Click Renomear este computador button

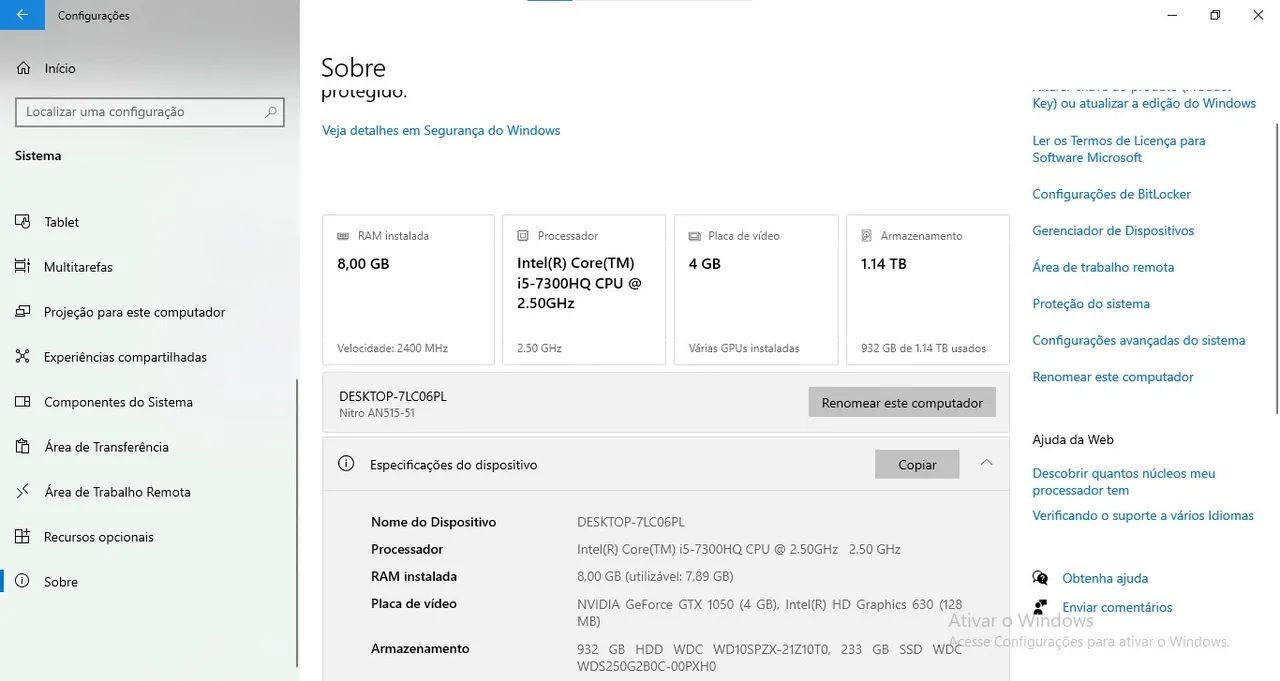tap(902, 402)
